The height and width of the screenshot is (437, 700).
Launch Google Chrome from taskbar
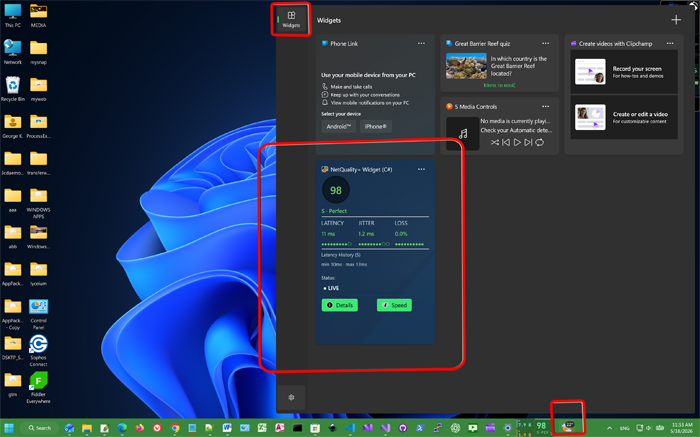(175, 428)
